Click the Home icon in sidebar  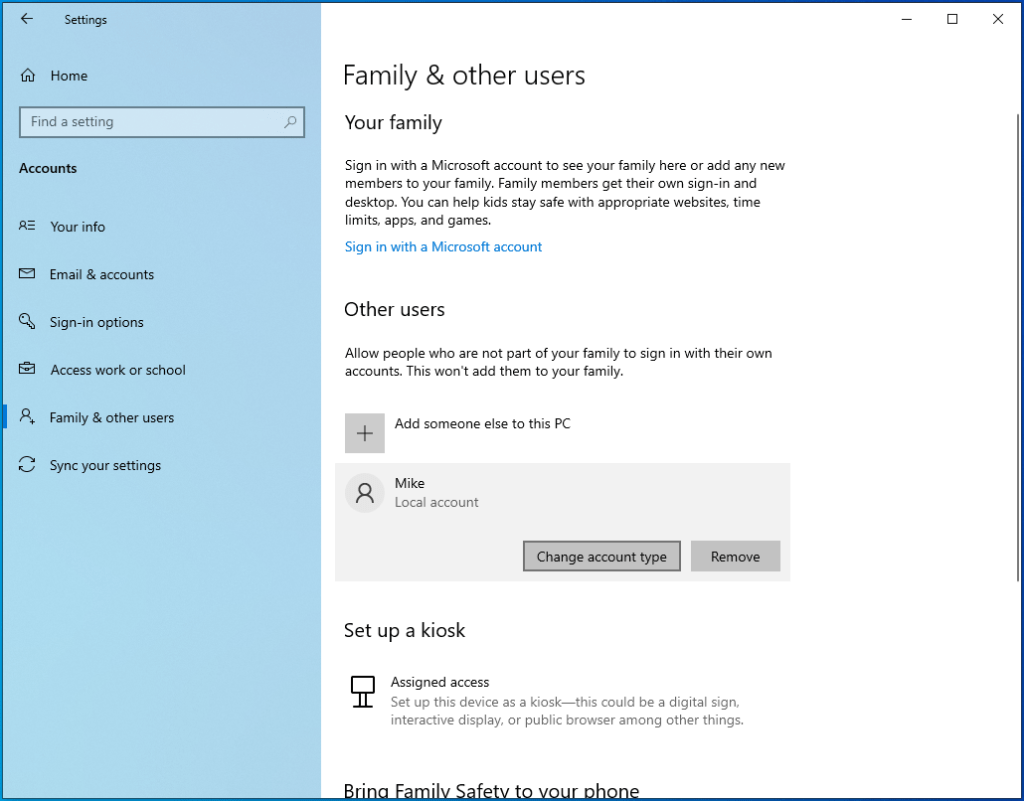pos(27,75)
